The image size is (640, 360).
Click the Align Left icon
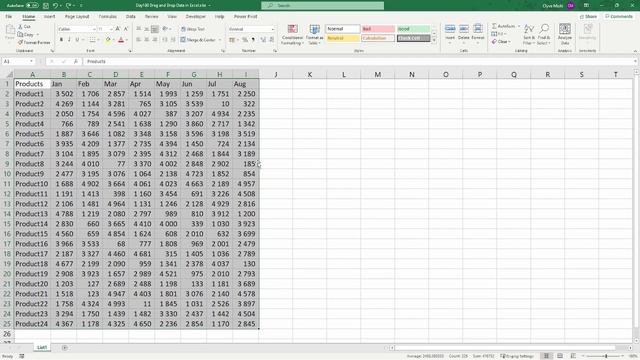tap(139, 40)
